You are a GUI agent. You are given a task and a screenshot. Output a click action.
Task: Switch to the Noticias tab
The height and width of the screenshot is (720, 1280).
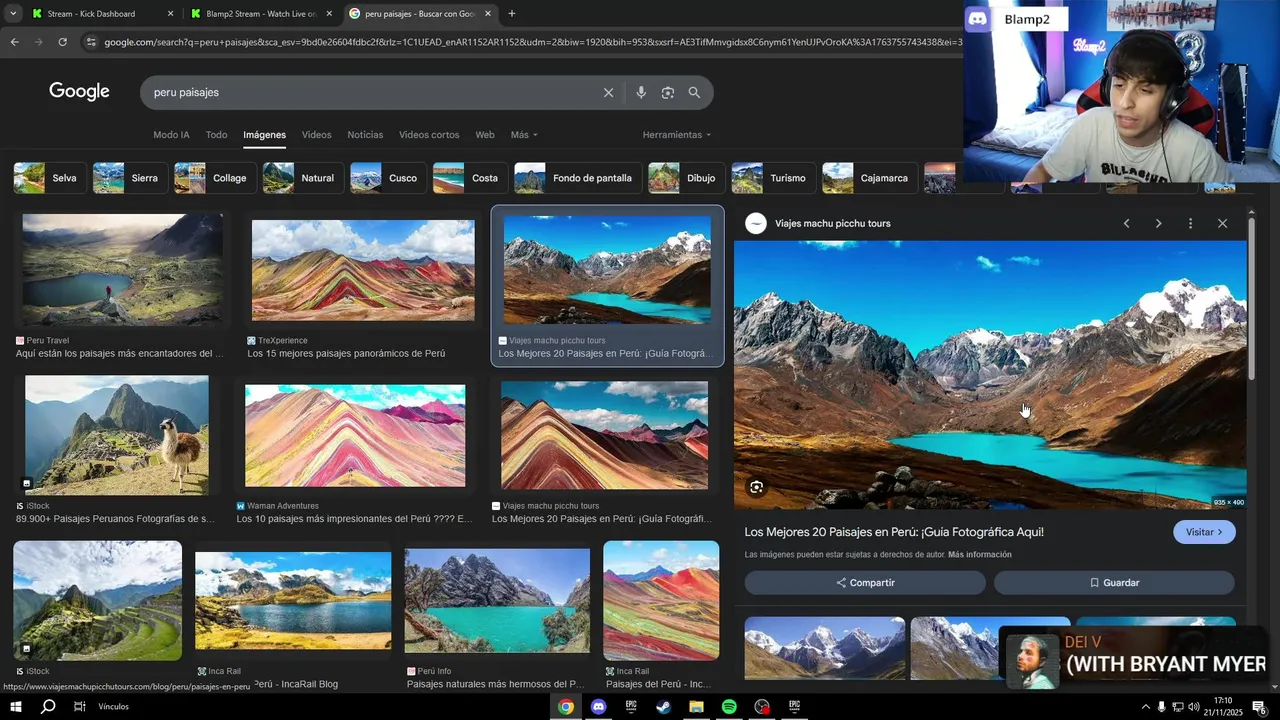pyautogui.click(x=365, y=135)
